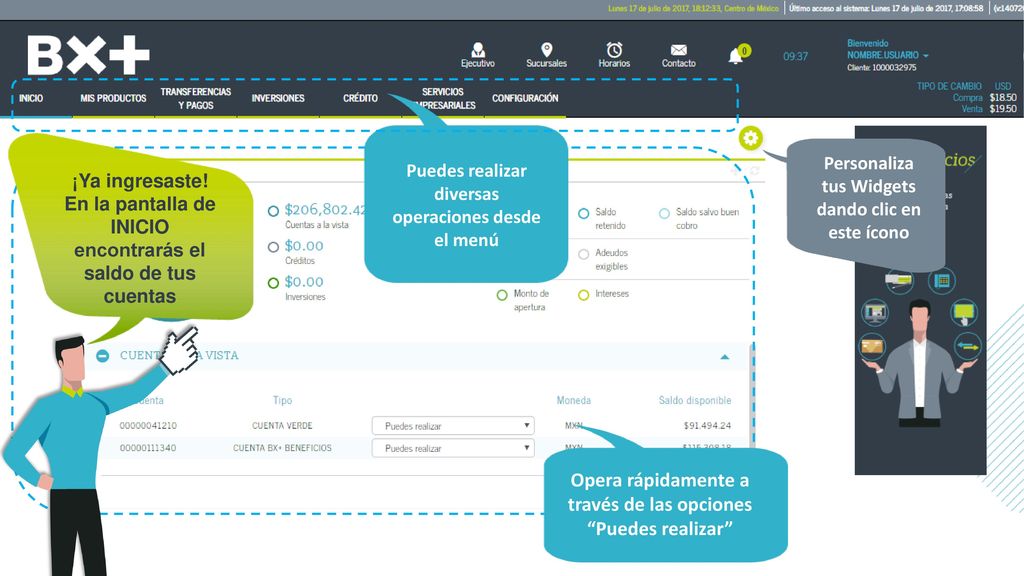This screenshot has height=576, width=1024.
Task: Select the Inversiones radio button
Action: tap(273, 283)
